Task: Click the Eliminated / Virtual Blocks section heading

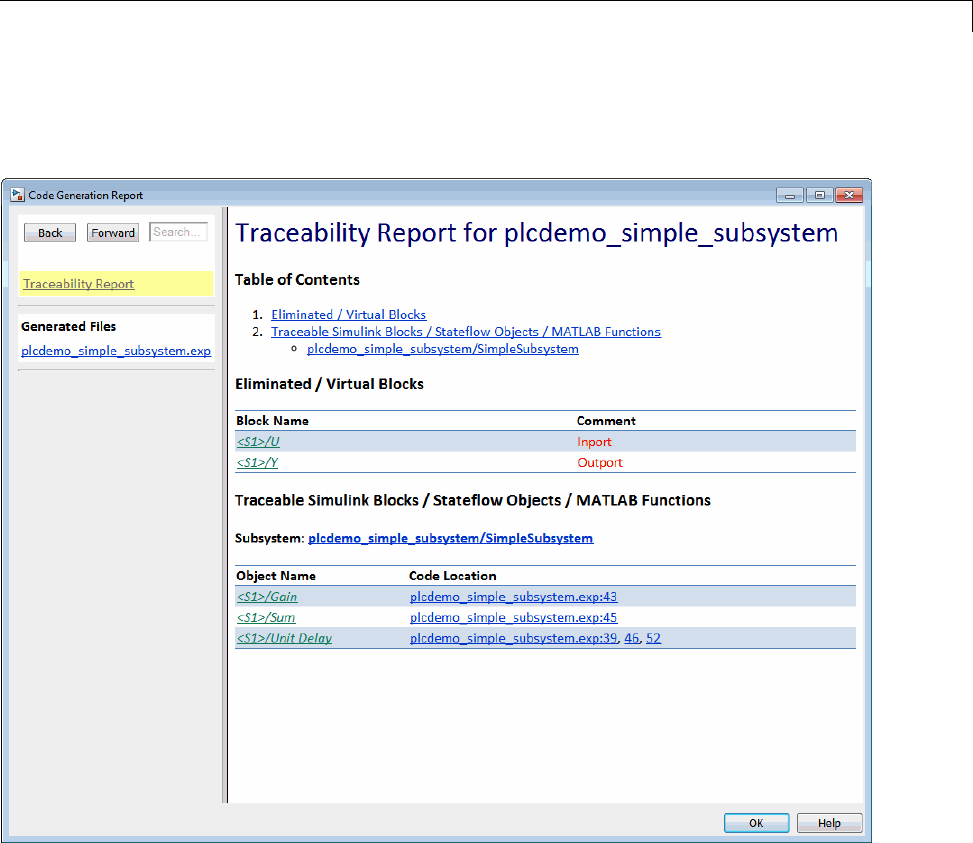Action: (x=330, y=384)
